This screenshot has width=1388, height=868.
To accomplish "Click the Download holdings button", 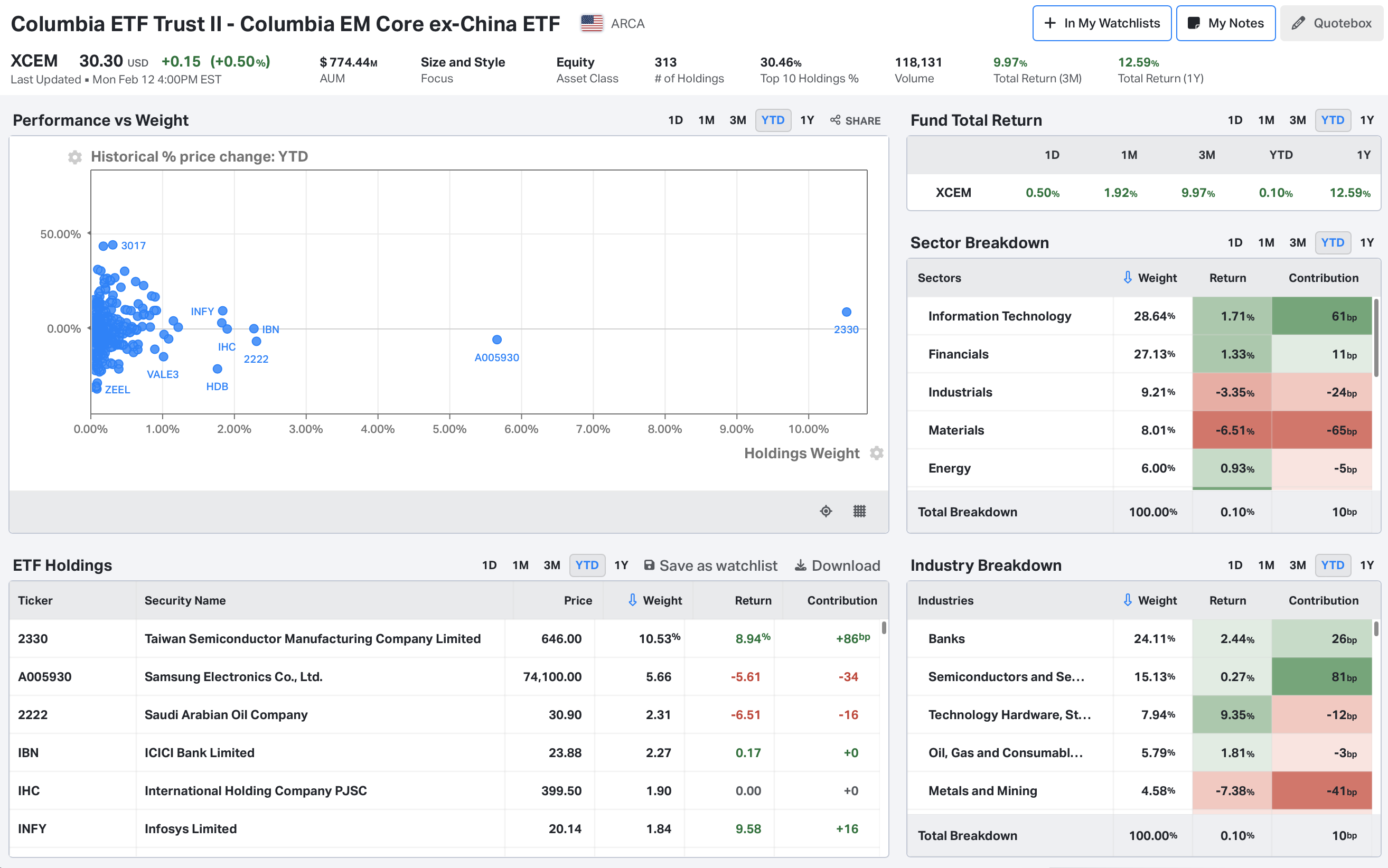I will click(x=837, y=565).
